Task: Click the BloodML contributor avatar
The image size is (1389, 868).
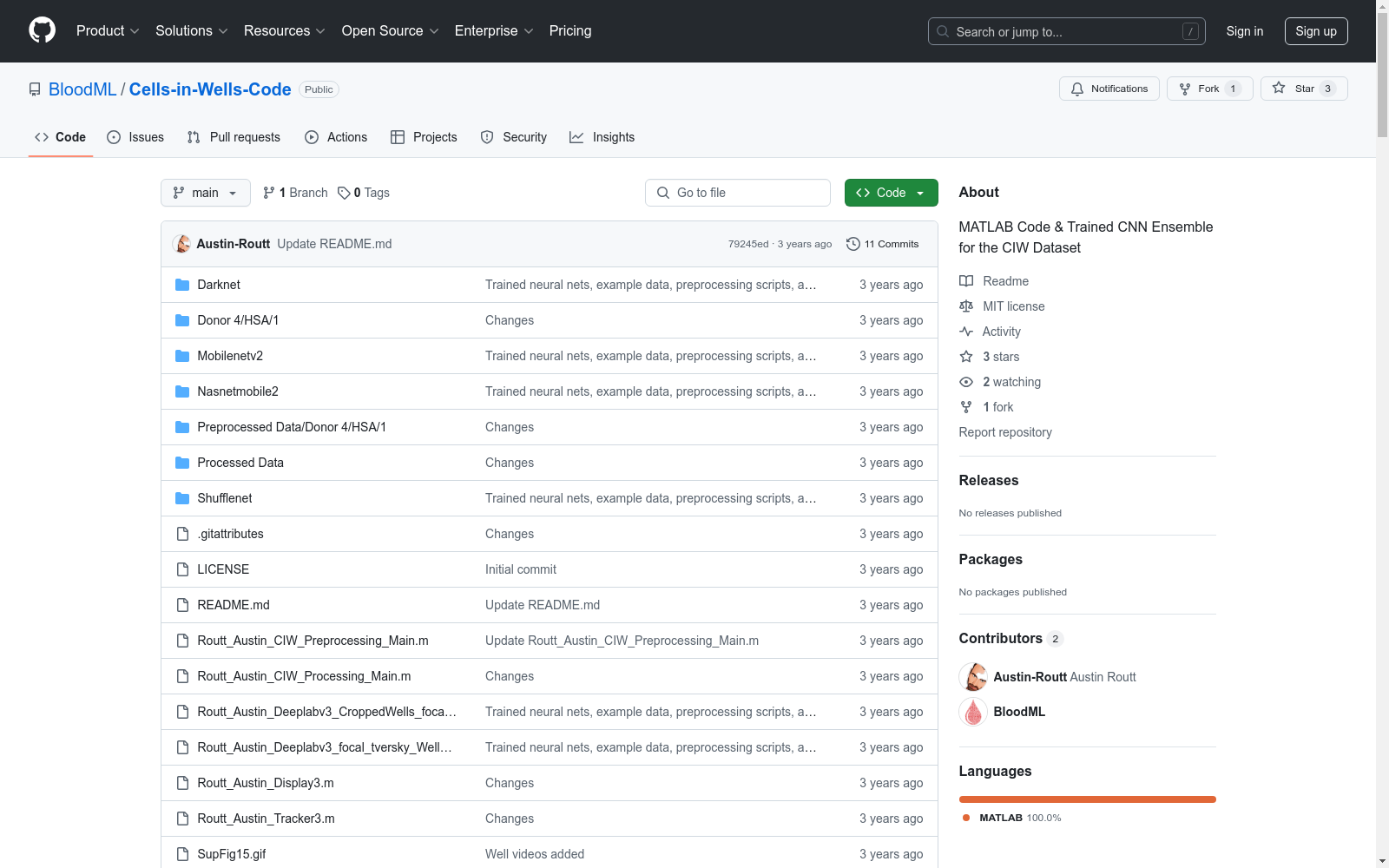Action: pos(973,712)
